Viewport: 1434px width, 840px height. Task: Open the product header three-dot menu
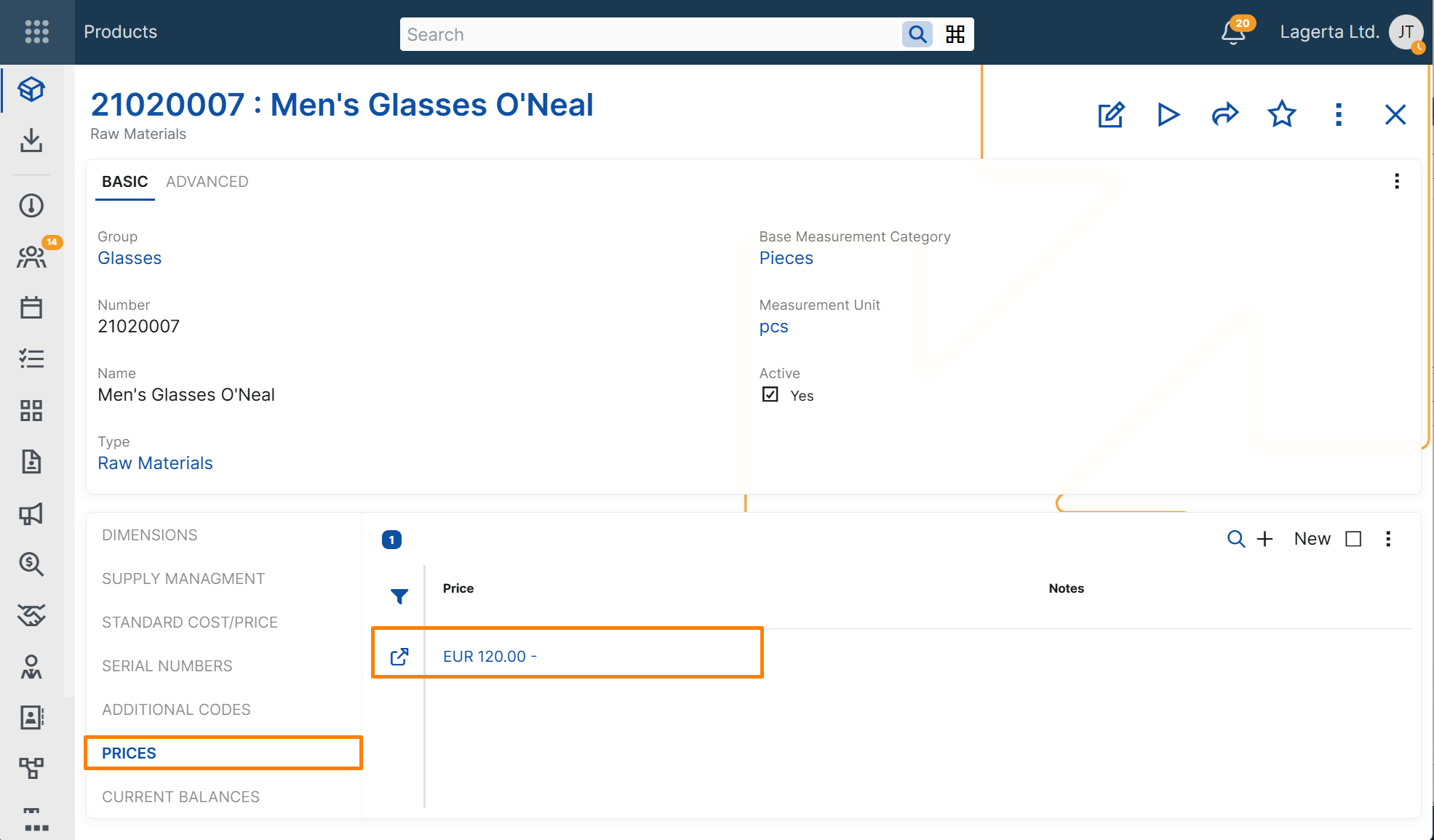pos(1339,115)
